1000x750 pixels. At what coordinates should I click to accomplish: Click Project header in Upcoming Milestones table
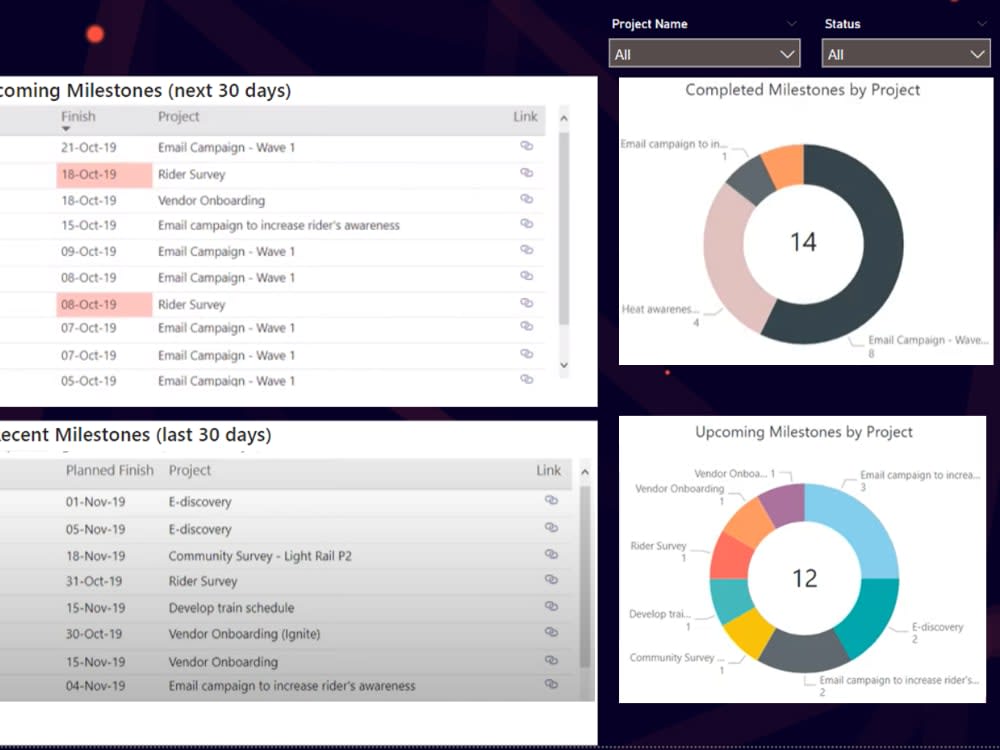(179, 117)
